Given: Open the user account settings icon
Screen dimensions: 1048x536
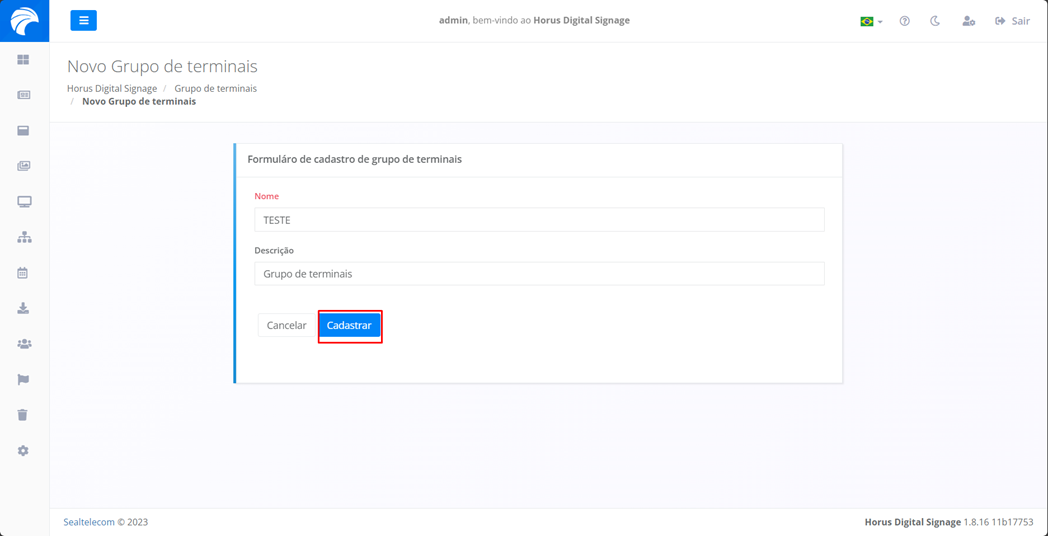Looking at the screenshot, I should coord(968,21).
